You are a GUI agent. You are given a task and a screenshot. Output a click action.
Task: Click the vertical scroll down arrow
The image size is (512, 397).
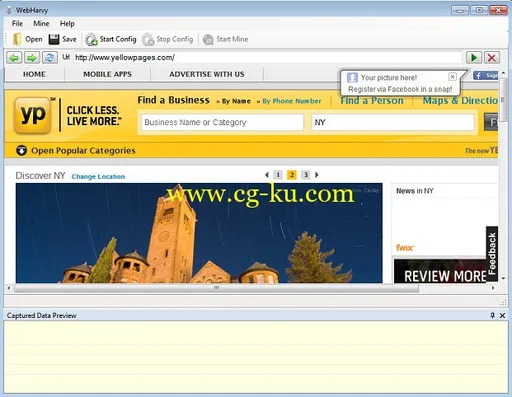(x=503, y=278)
